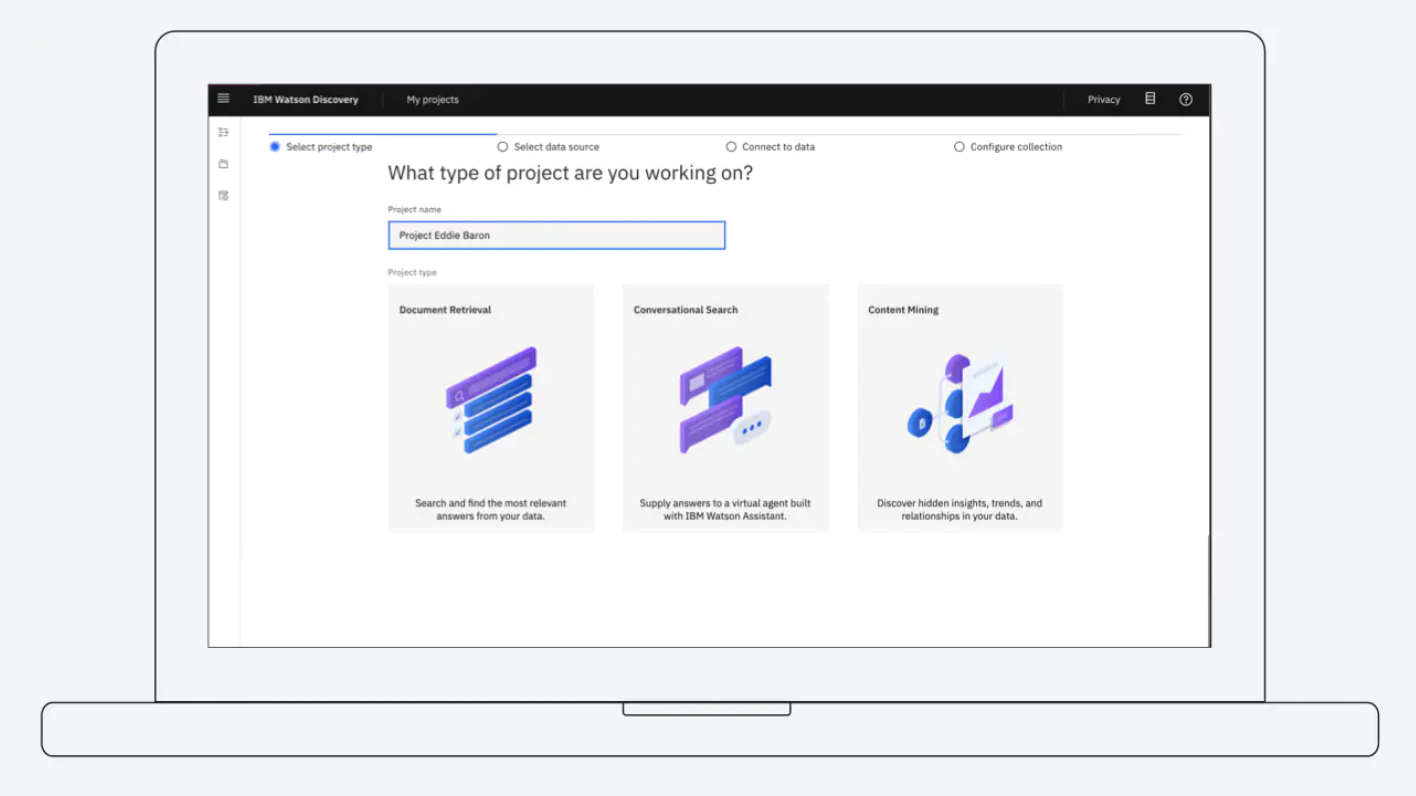Click the Document Retrieval search illustration
Viewport: 1416px width, 796px height.
[x=490, y=400]
